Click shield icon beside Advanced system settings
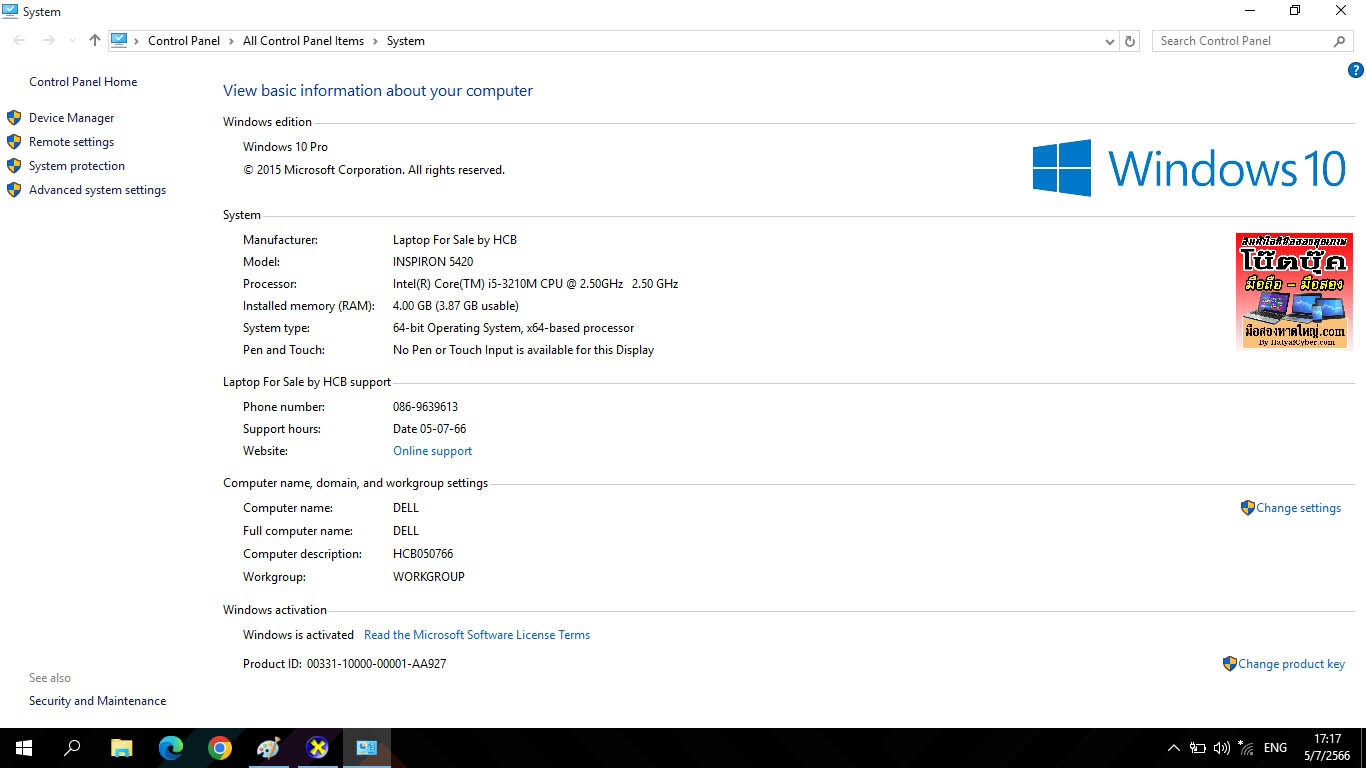The height and width of the screenshot is (768, 1366). pyautogui.click(x=14, y=190)
